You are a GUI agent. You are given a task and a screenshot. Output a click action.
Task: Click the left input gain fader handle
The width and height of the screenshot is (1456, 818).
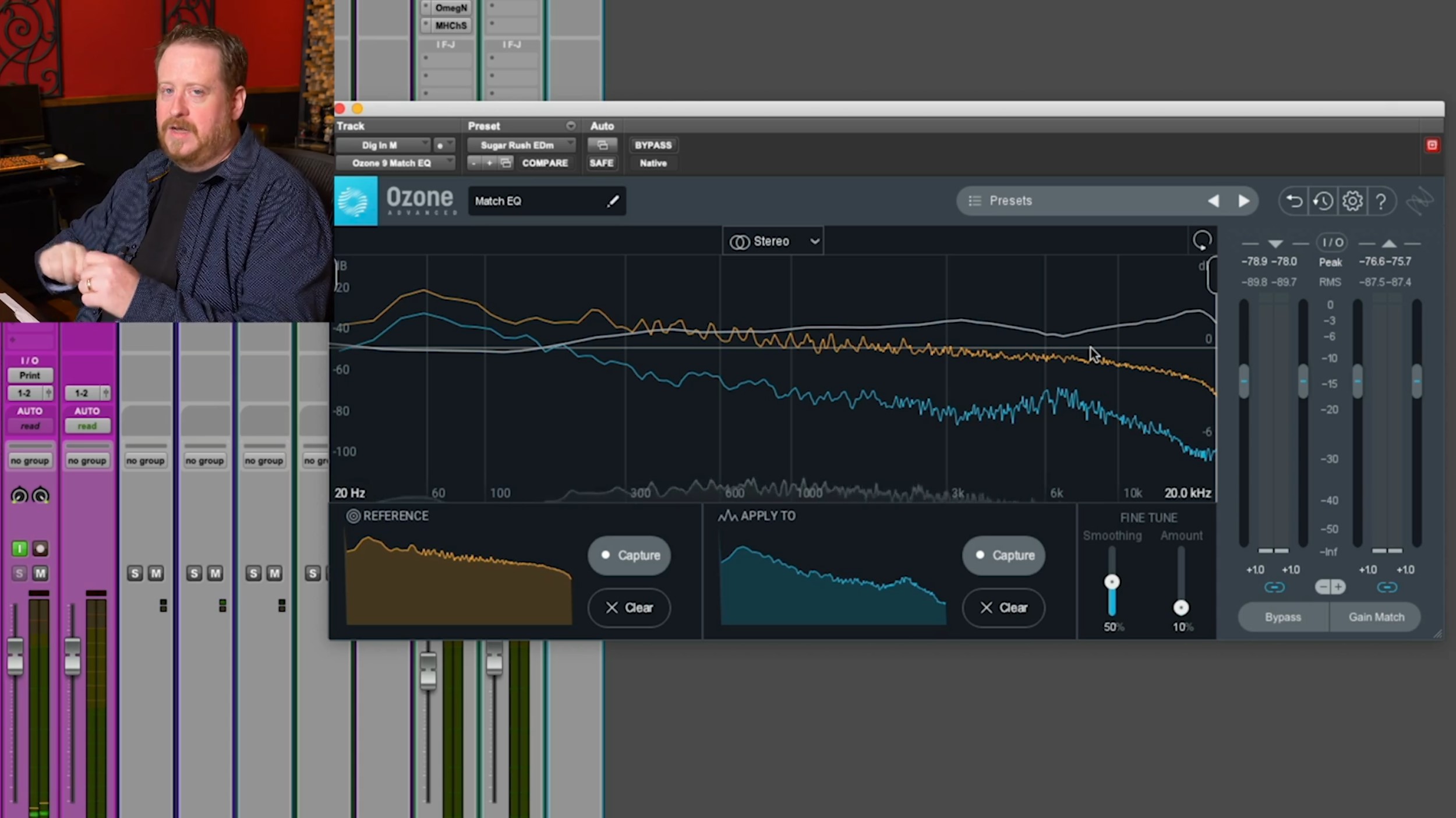(x=1244, y=381)
